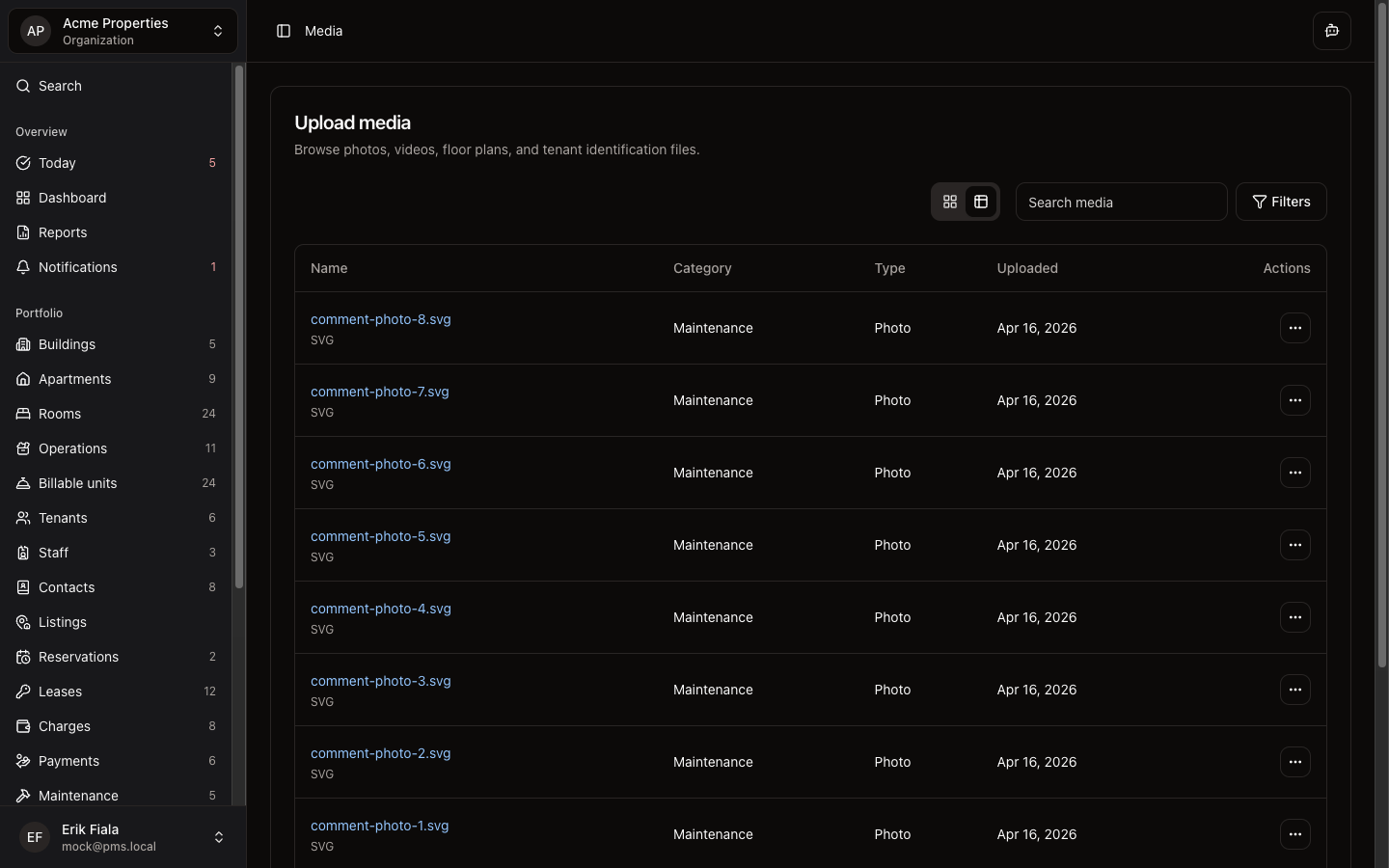The height and width of the screenshot is (868, 1389).
Task: Open actions menu for comment-photo-5.svg
Action: tap(1294, 545)
